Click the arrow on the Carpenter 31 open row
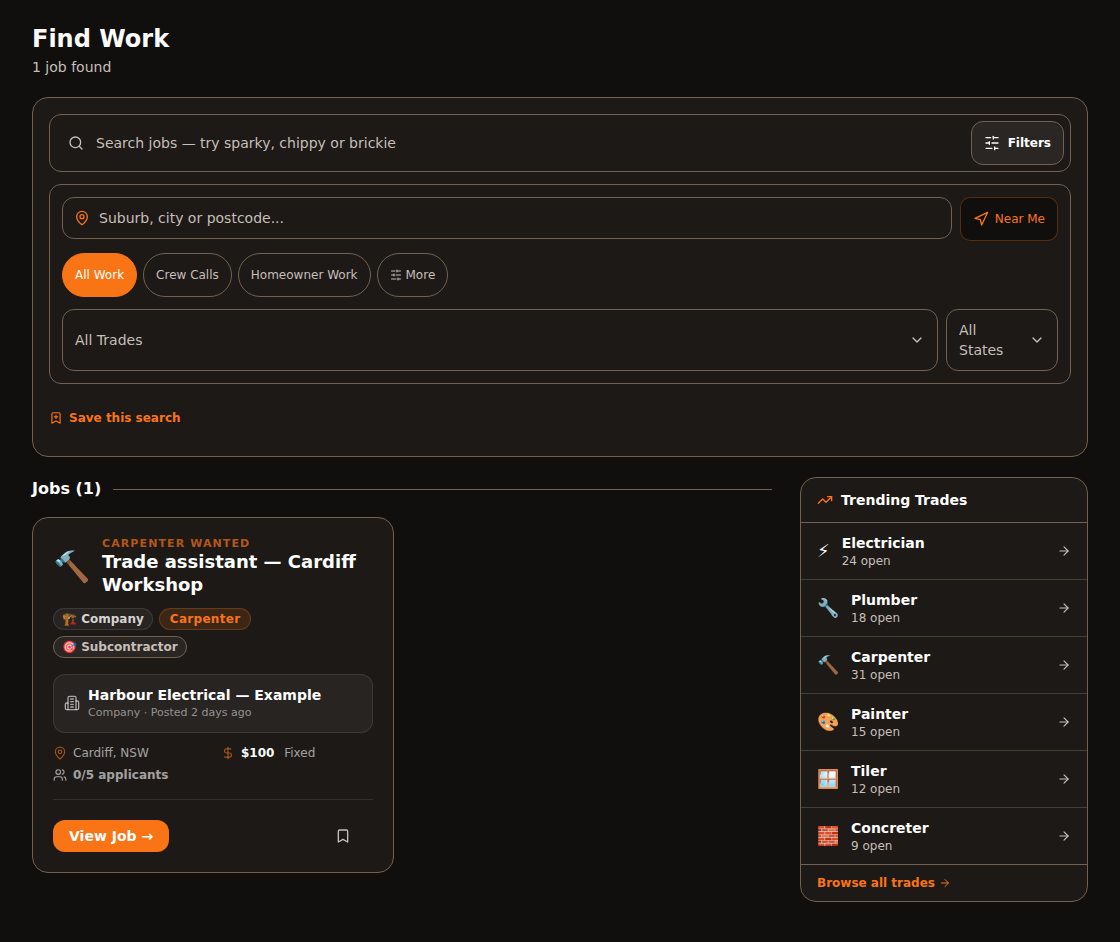This screenshot has width=1120, height=942. point(1064,666)
